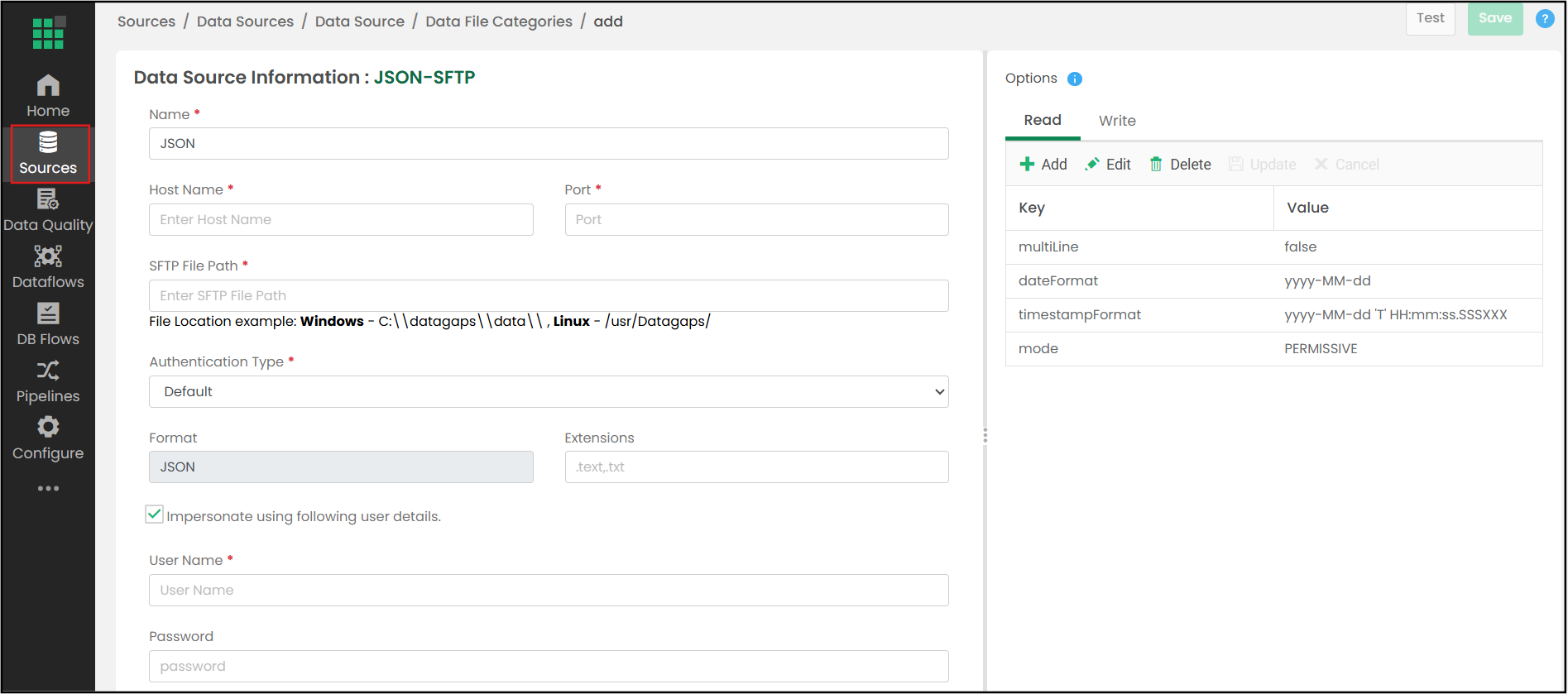Open Dataflows in sidebar
Viewport: 1568px width, 694px height.
click(48, 267)
